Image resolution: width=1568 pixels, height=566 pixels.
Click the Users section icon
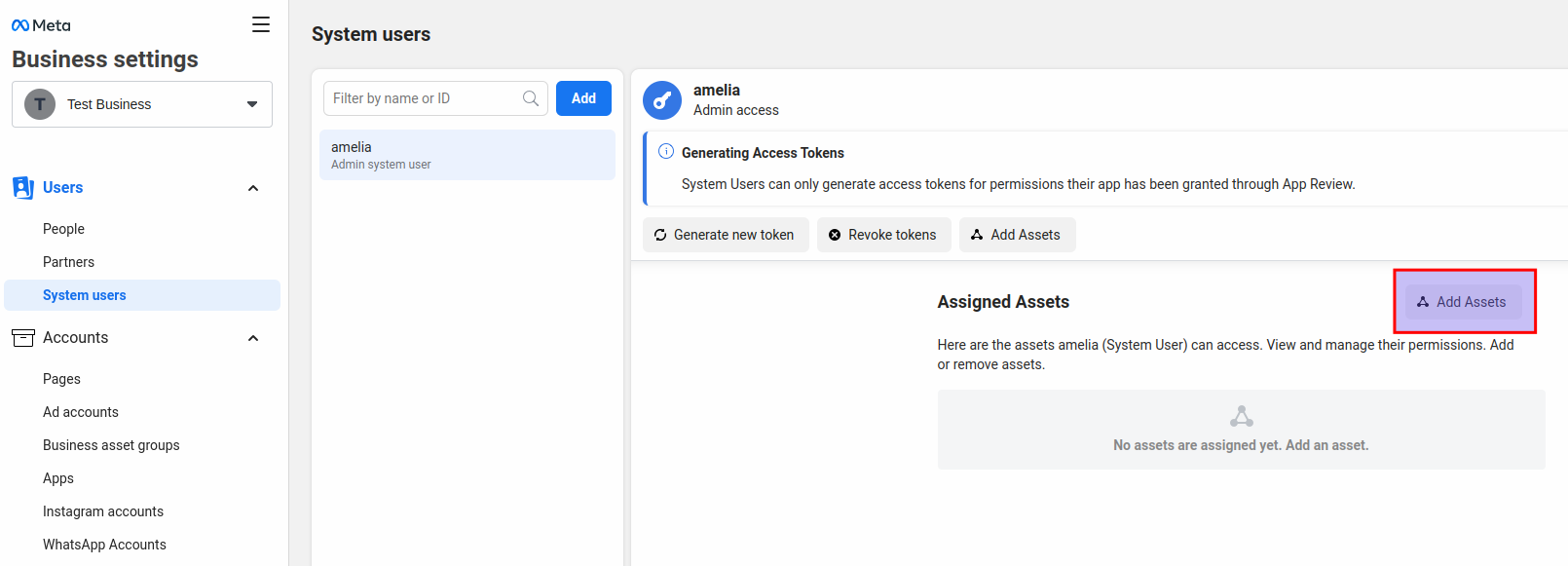pos(22,187)
